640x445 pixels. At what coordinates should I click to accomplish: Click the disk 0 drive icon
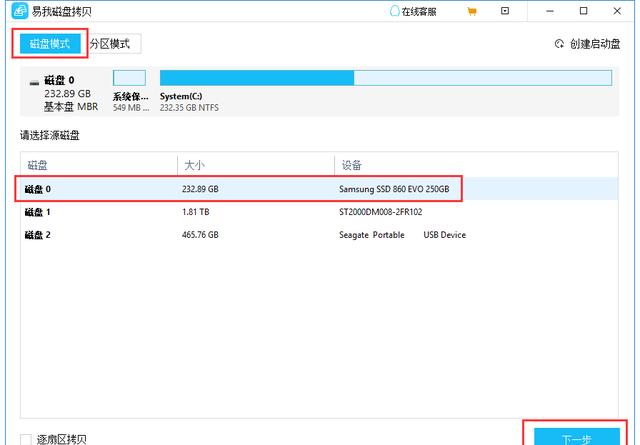[34, 80]
